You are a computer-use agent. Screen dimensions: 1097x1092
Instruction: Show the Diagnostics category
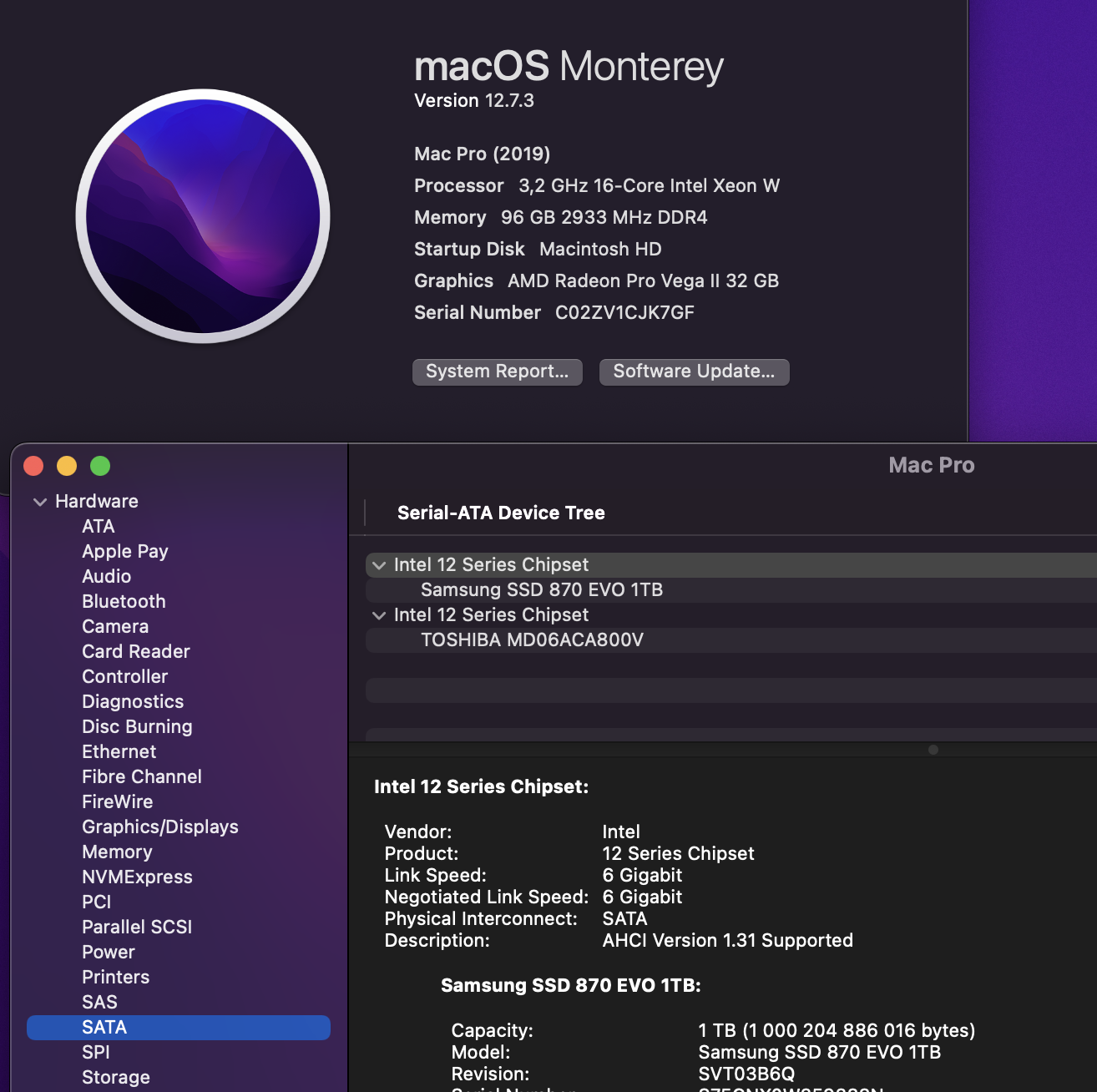tap(133, 702)
